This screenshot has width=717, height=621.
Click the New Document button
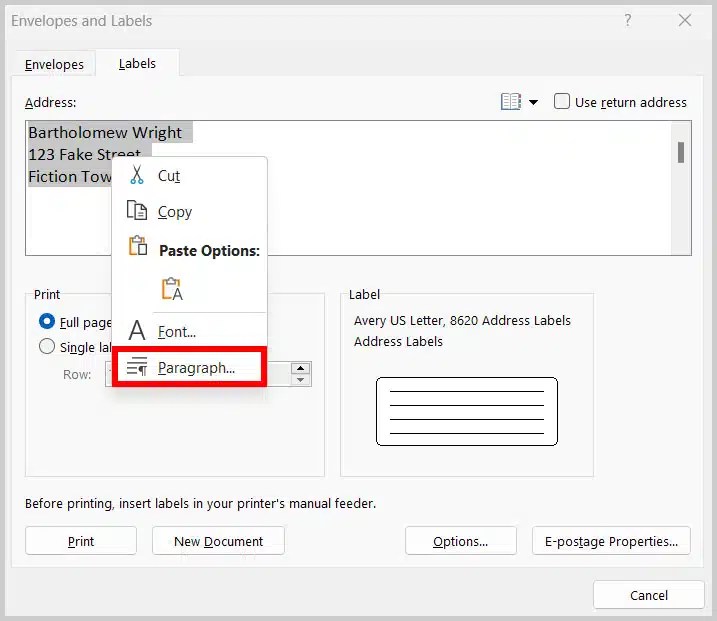[219, 541]
